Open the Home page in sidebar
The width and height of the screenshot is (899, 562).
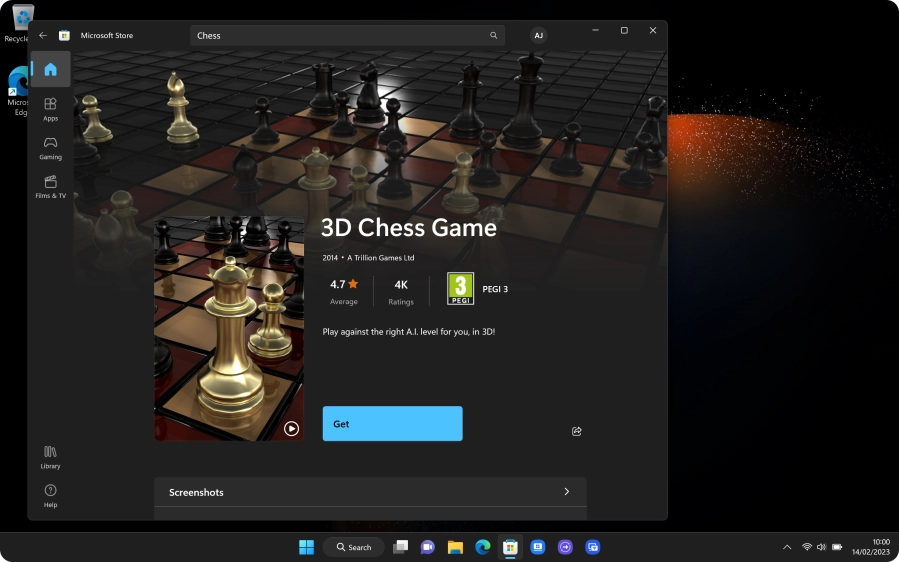point(50,70)
